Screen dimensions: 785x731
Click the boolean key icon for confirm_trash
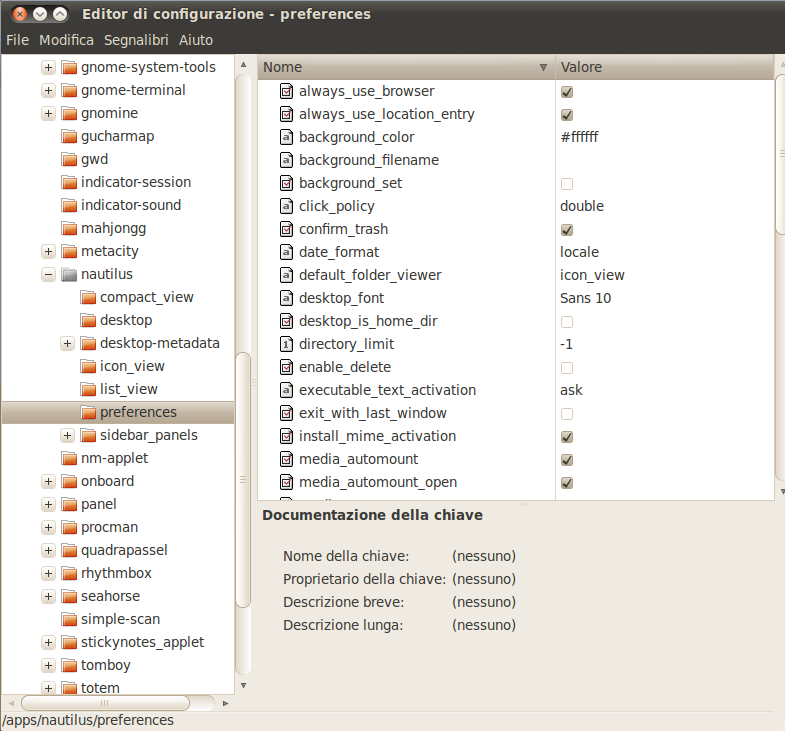click(x=286, y=229)
